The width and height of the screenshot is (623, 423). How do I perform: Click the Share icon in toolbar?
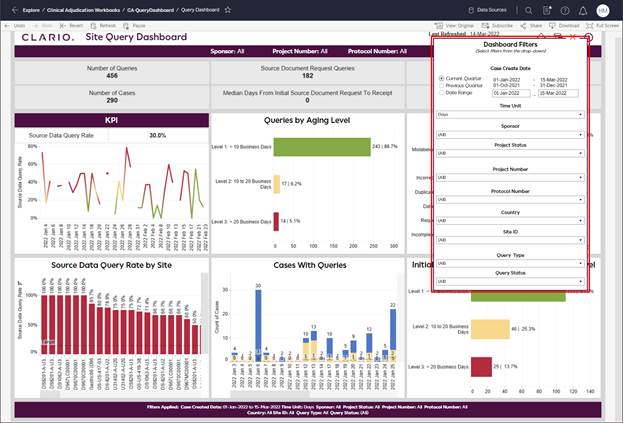[x=531, y=24]
